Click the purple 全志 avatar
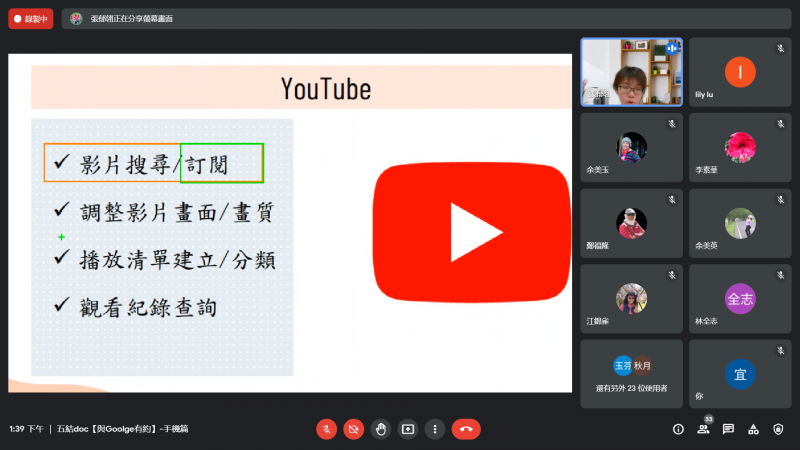The image size is (800, 450). pos(740,298)
